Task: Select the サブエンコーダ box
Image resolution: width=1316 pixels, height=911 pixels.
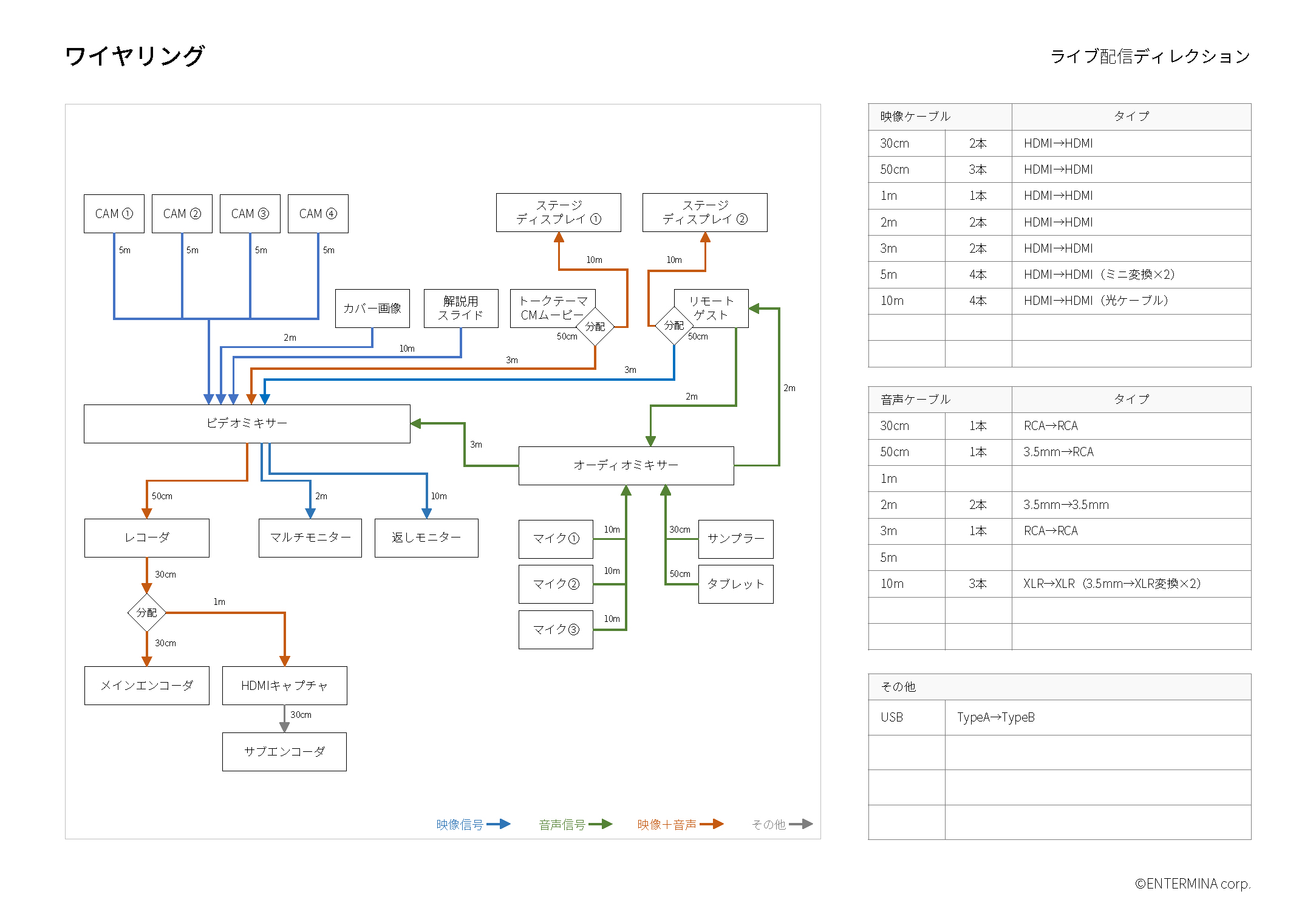Action: [284, 752]
